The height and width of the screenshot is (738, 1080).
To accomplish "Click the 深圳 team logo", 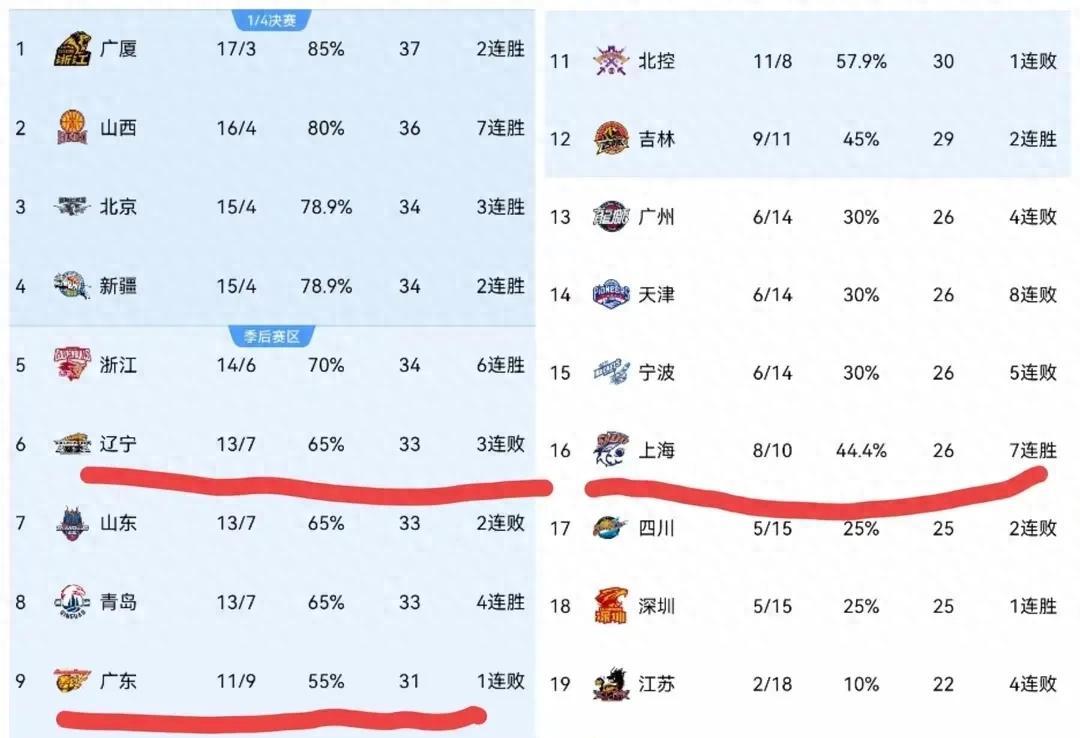I will point(610,606).
